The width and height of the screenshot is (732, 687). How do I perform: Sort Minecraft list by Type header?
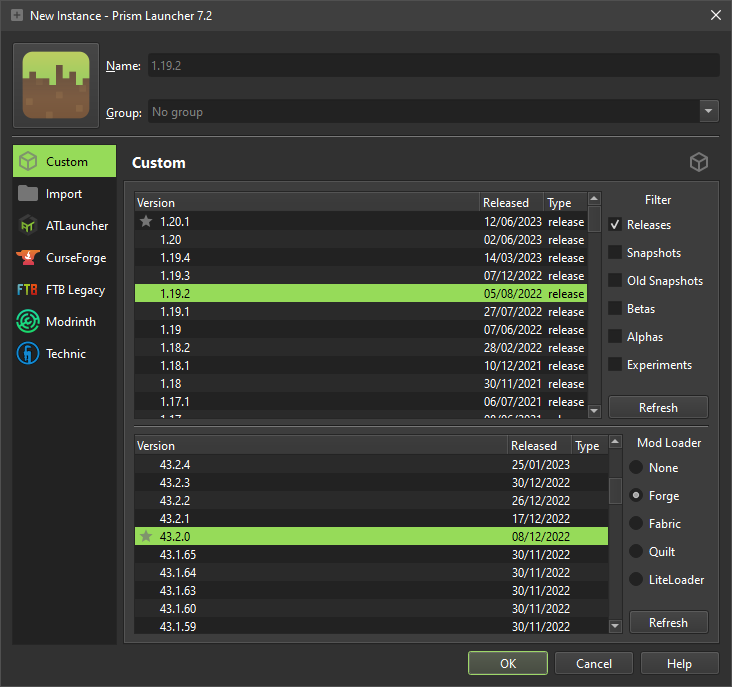coord(565,203)
